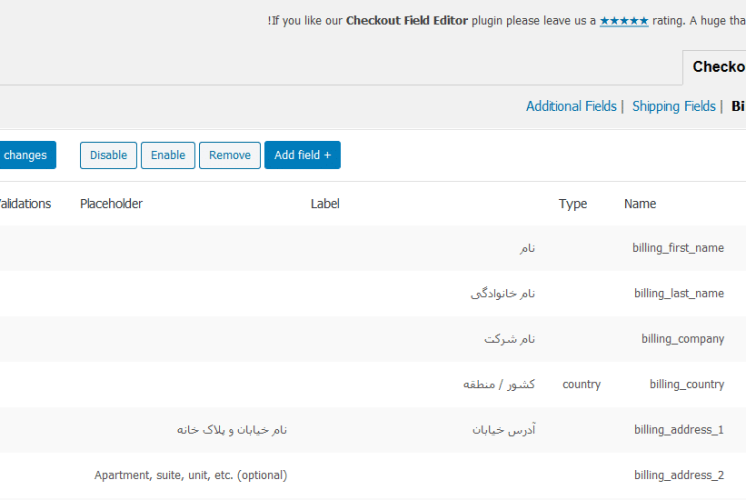
Task: Open the Shipping Fields section link
Action: (x=674, y=106)
